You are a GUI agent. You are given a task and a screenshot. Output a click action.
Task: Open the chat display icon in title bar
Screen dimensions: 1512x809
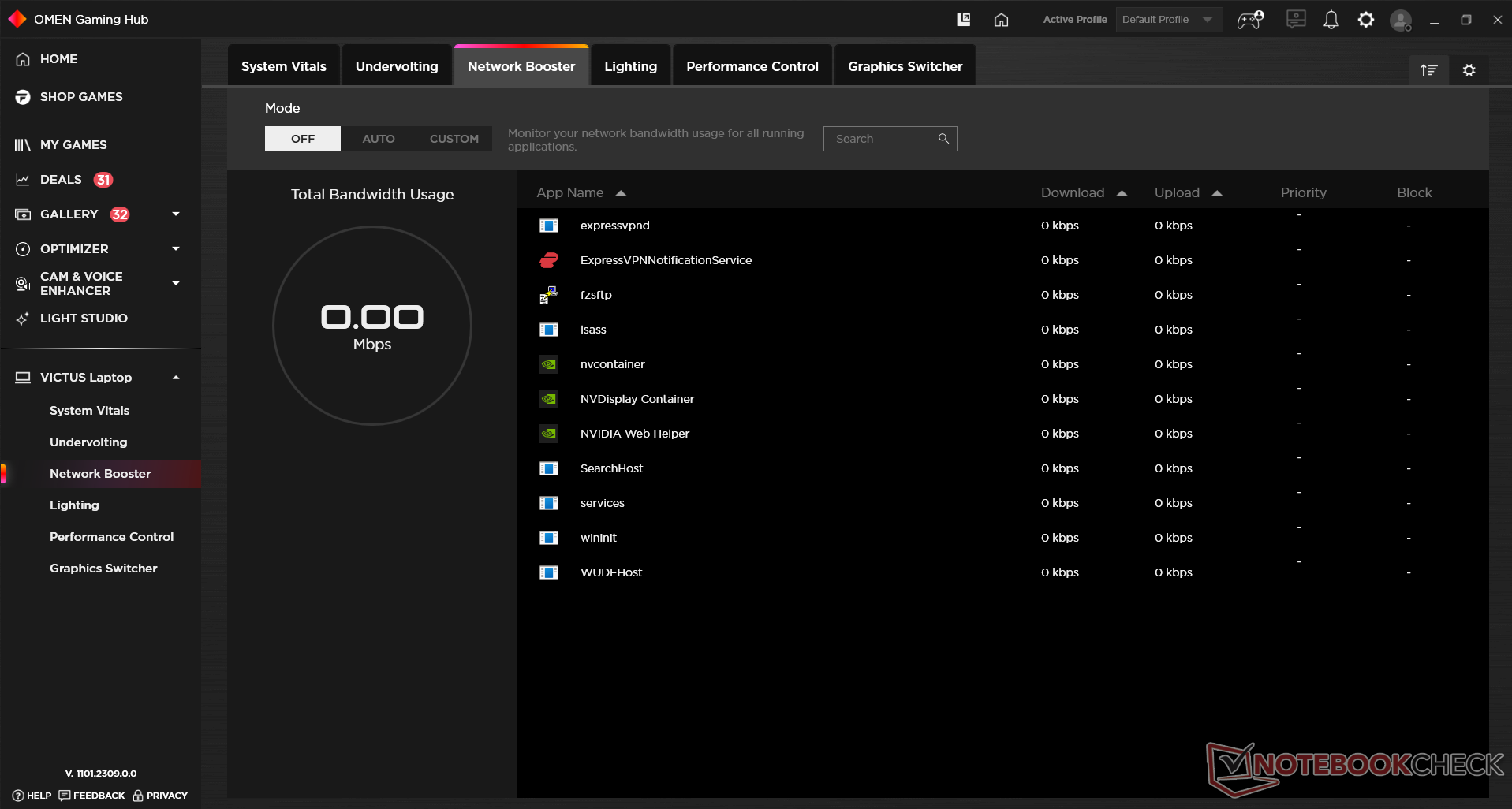(1296, 19)
